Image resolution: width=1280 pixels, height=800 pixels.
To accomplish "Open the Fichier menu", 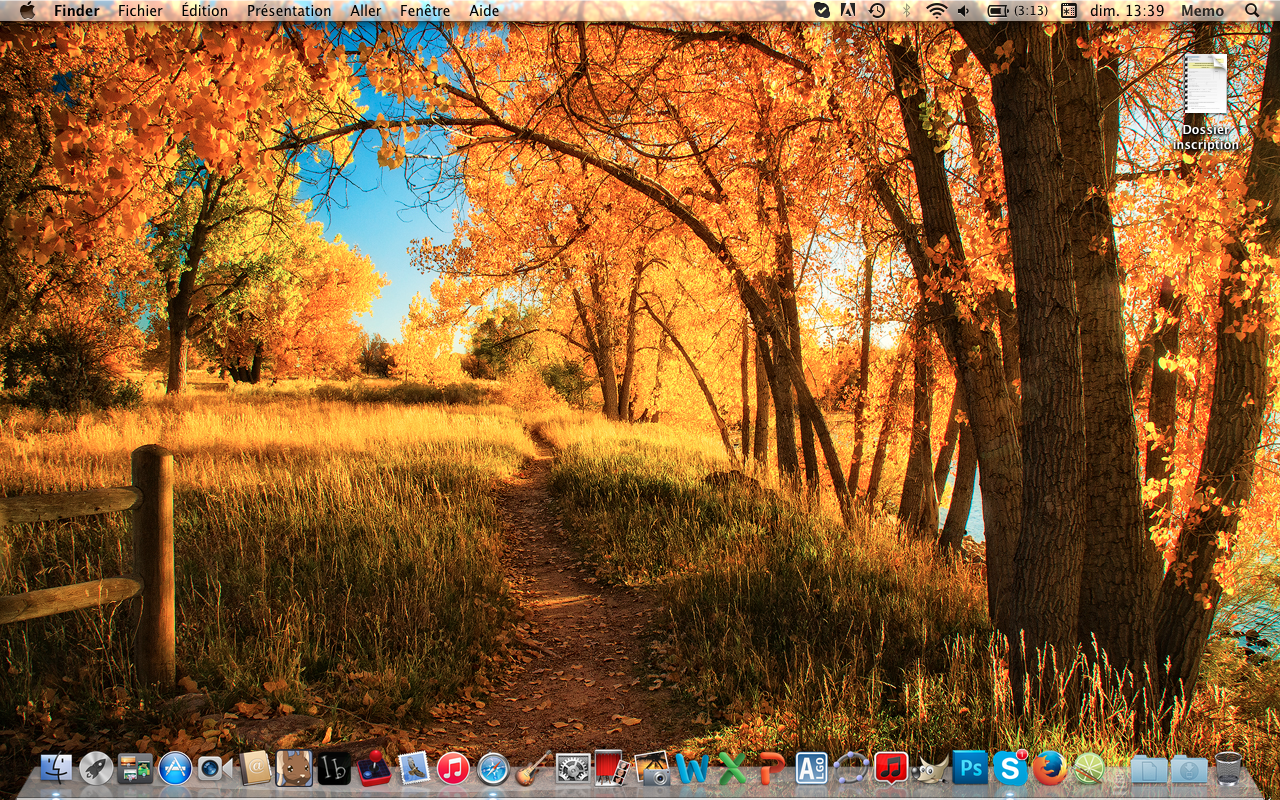I will (x=140, y=11).
